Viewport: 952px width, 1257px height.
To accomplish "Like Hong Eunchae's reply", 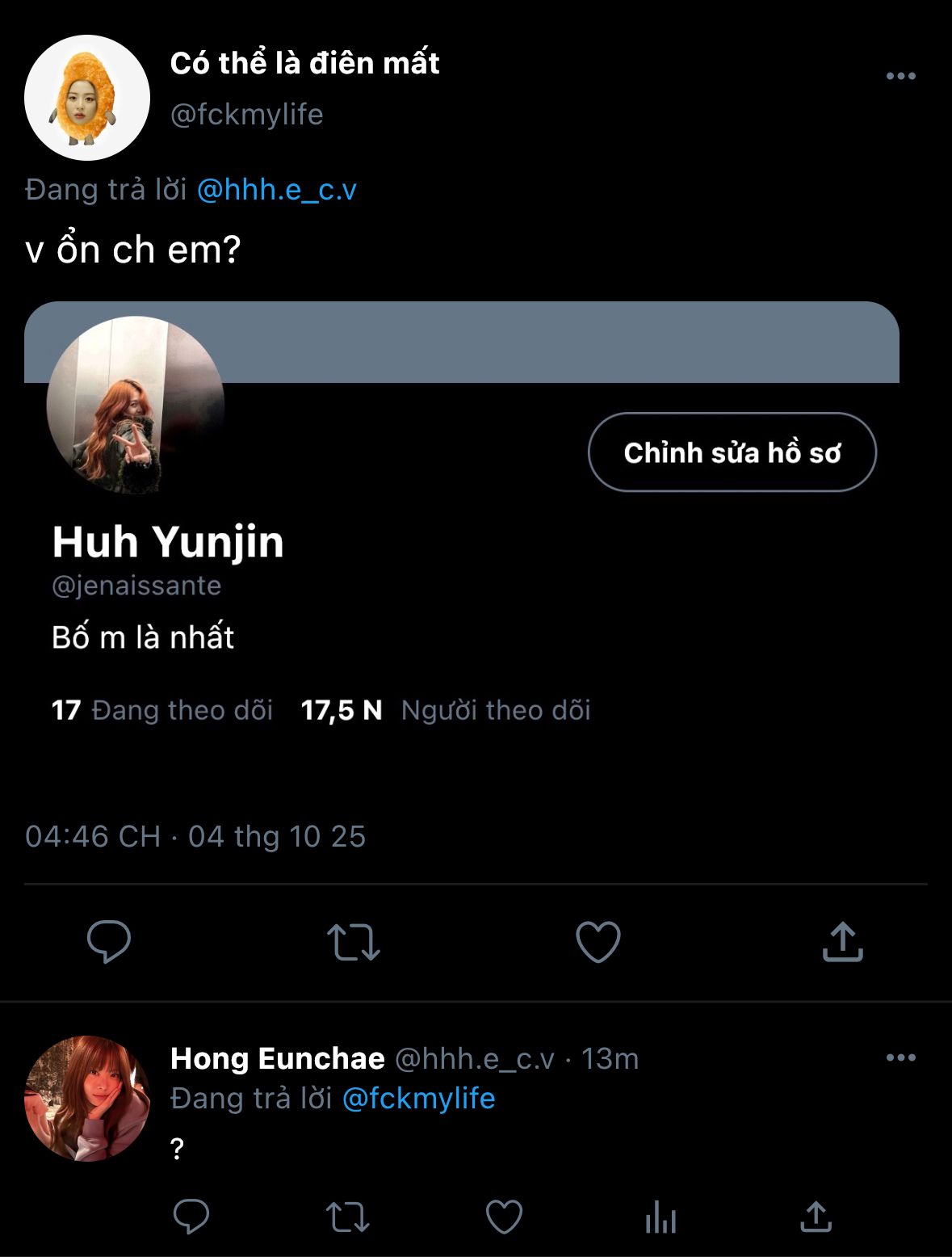I will pyautogui.click(x=504, y=1216).
